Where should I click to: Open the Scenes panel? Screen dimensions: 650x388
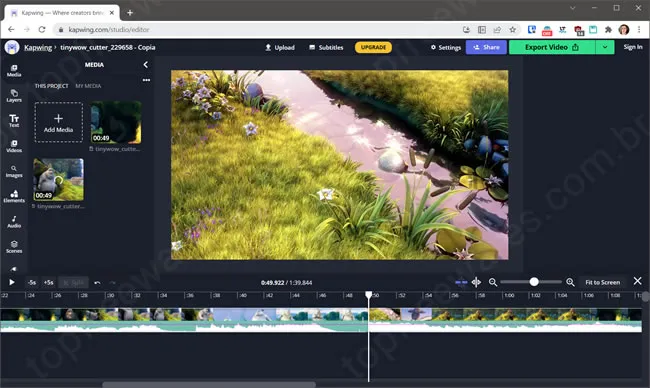tap(14, 247)
